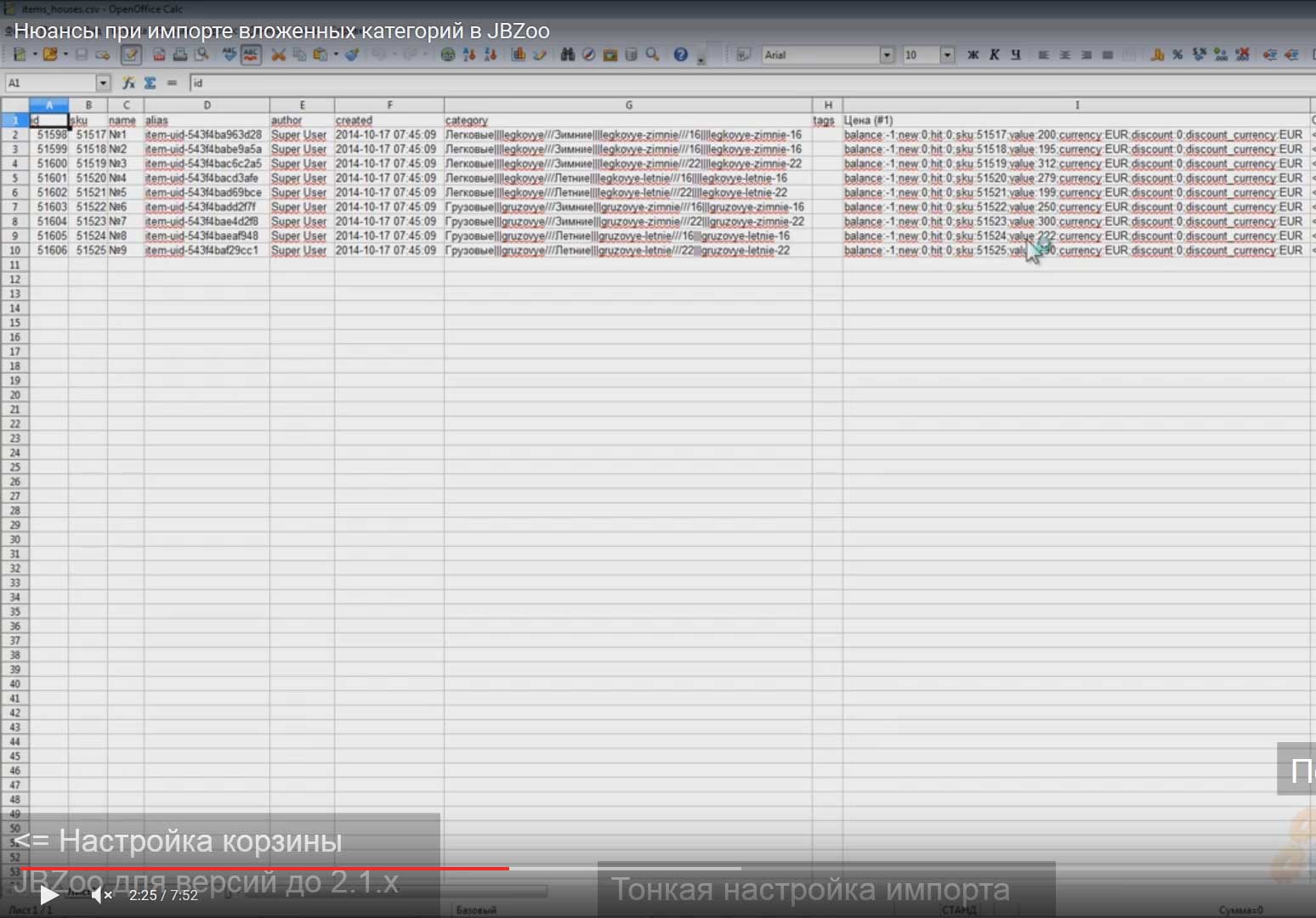
Task: Open the New document dropdown arrow
Action: [x=34, y=54]
